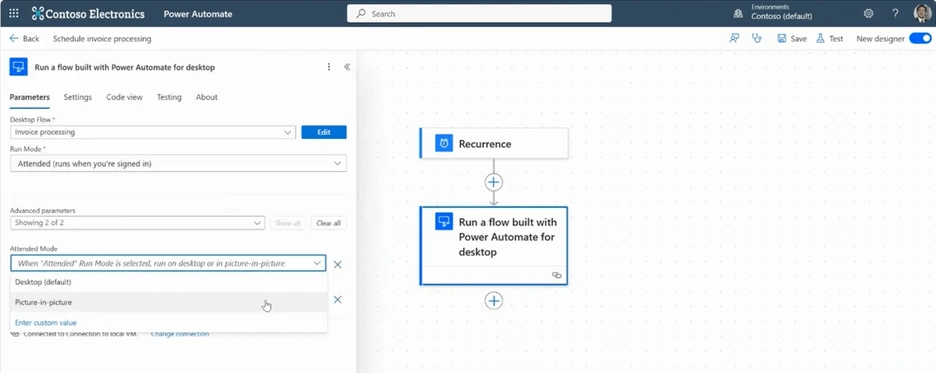Click the Contoso Electronics logo

pyautogui.click(x=88, y=13)
